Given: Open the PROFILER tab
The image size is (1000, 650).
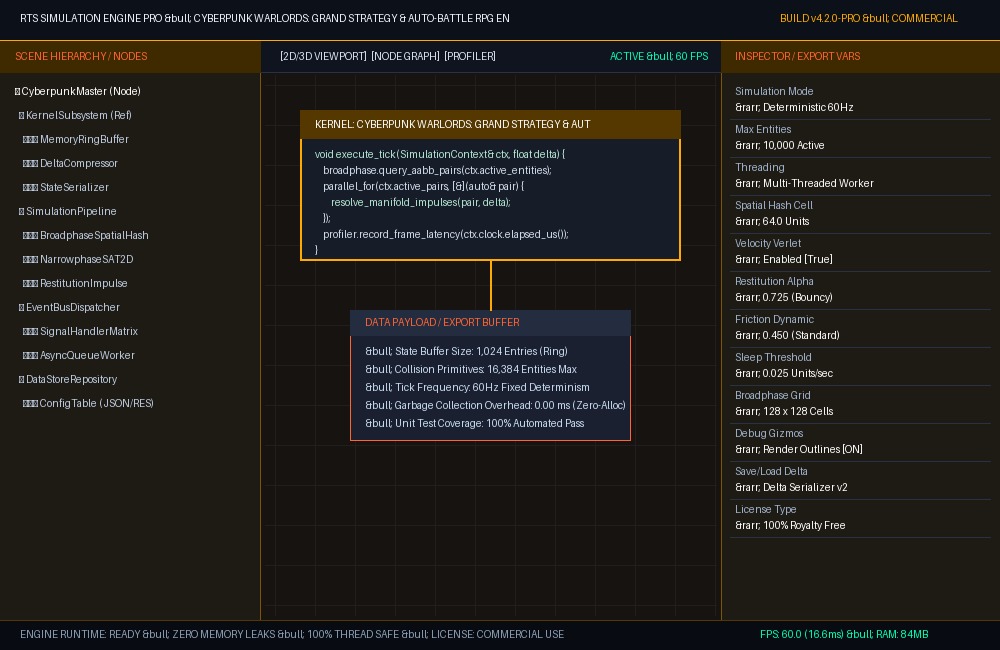Looking at the screenshot, I should click(470, 56).
